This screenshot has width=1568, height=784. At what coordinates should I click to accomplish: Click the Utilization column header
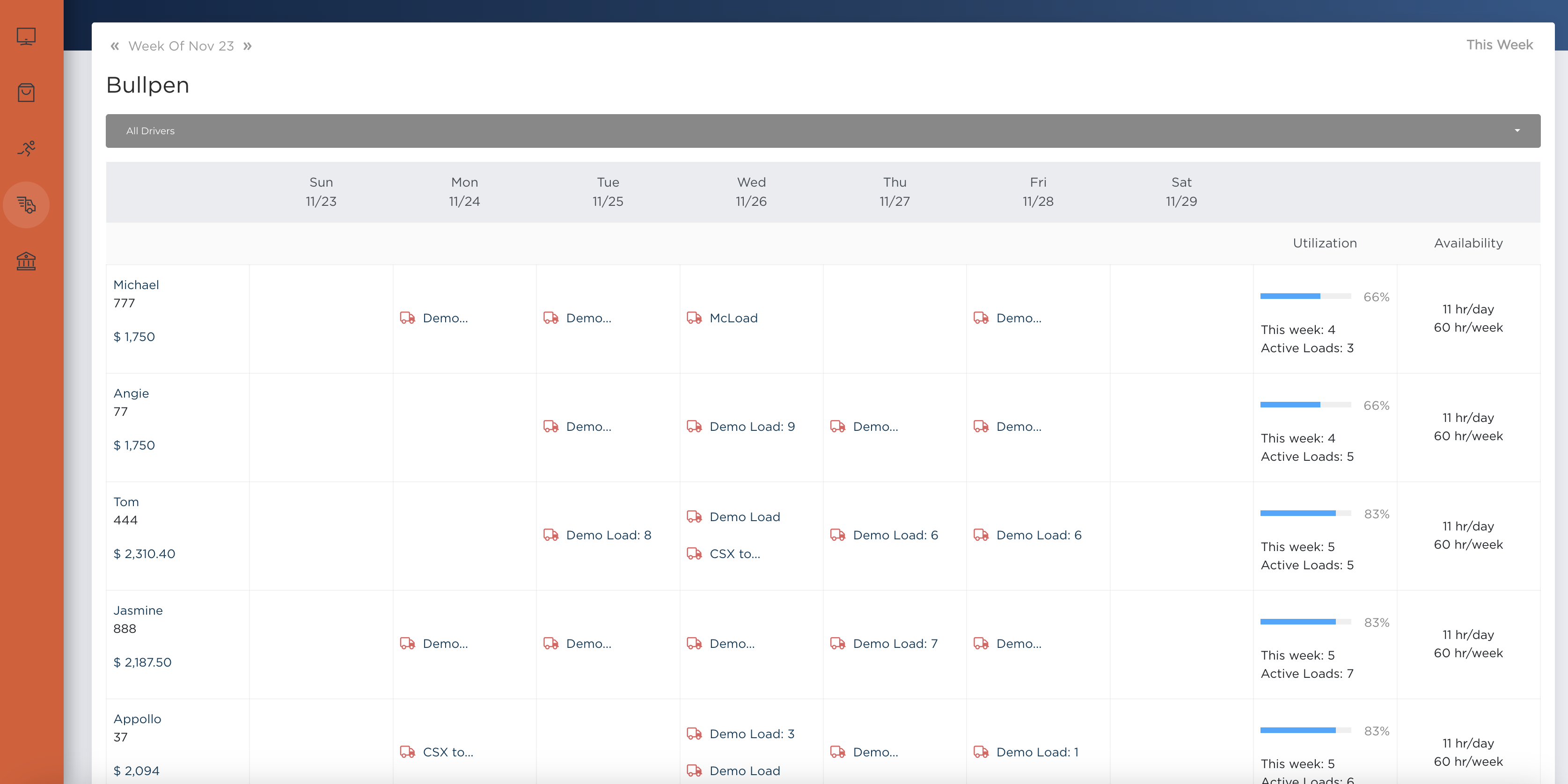[1325, 243]
